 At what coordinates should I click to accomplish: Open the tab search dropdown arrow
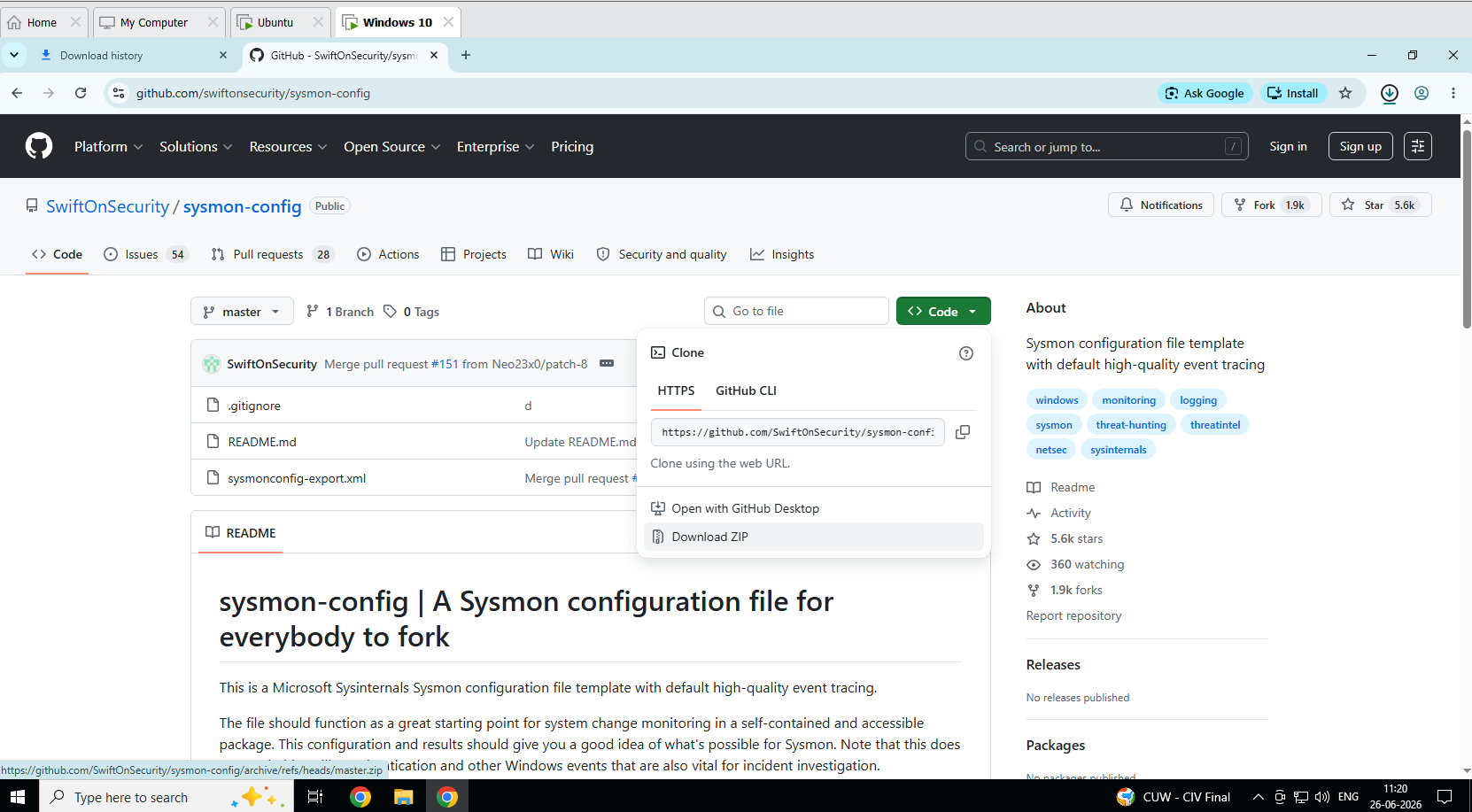14,55
